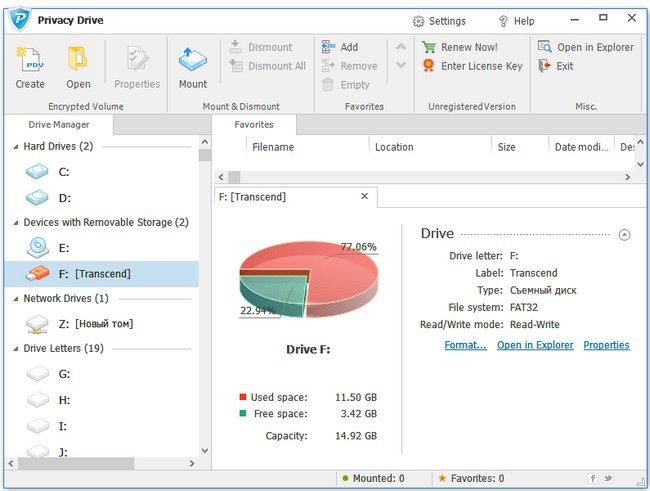Select network drive Z: [Новый том]
This screenshot has height=491, width=650.
tap(102, 323)
